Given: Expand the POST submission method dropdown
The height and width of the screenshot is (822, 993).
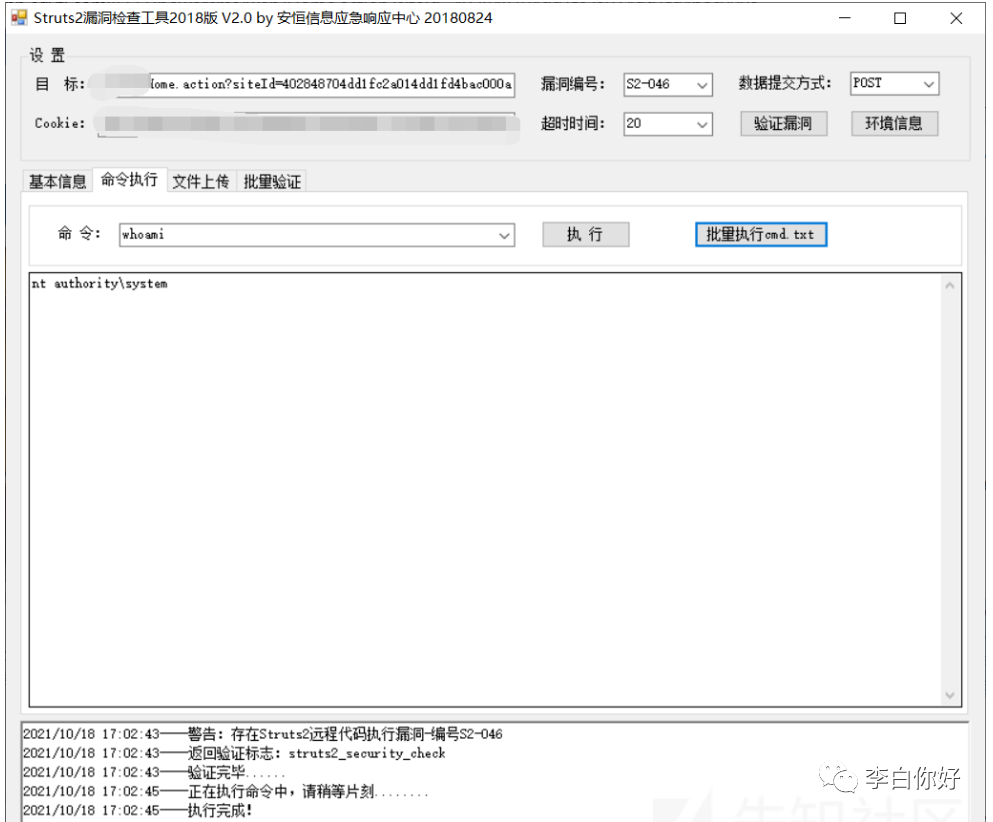Looking at the screenshot, I should click(x=929, y=85).
